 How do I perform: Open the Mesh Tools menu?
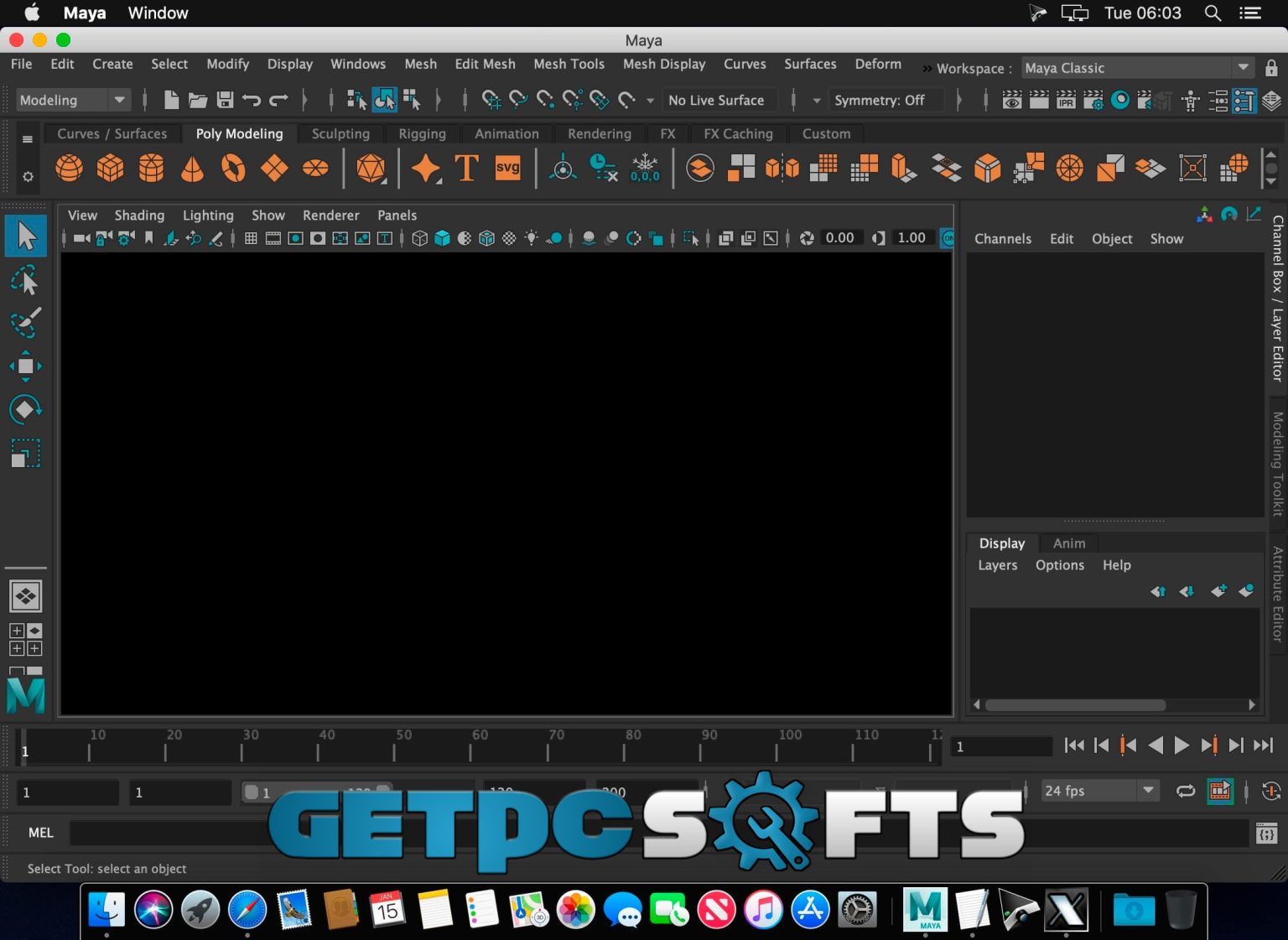click(569, 64)
